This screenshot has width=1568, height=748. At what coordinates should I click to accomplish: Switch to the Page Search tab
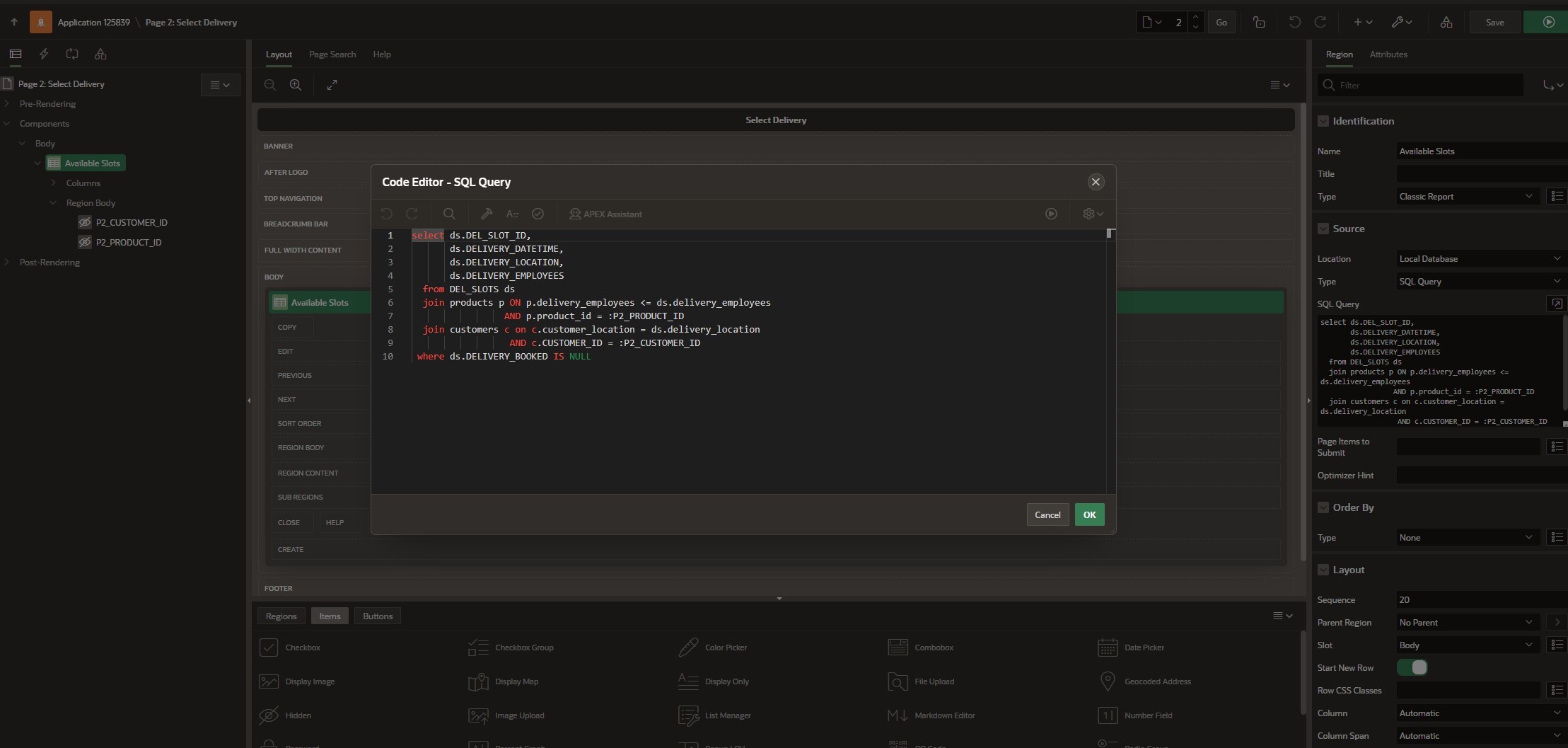pyautogui.click(x=332, y=54)
